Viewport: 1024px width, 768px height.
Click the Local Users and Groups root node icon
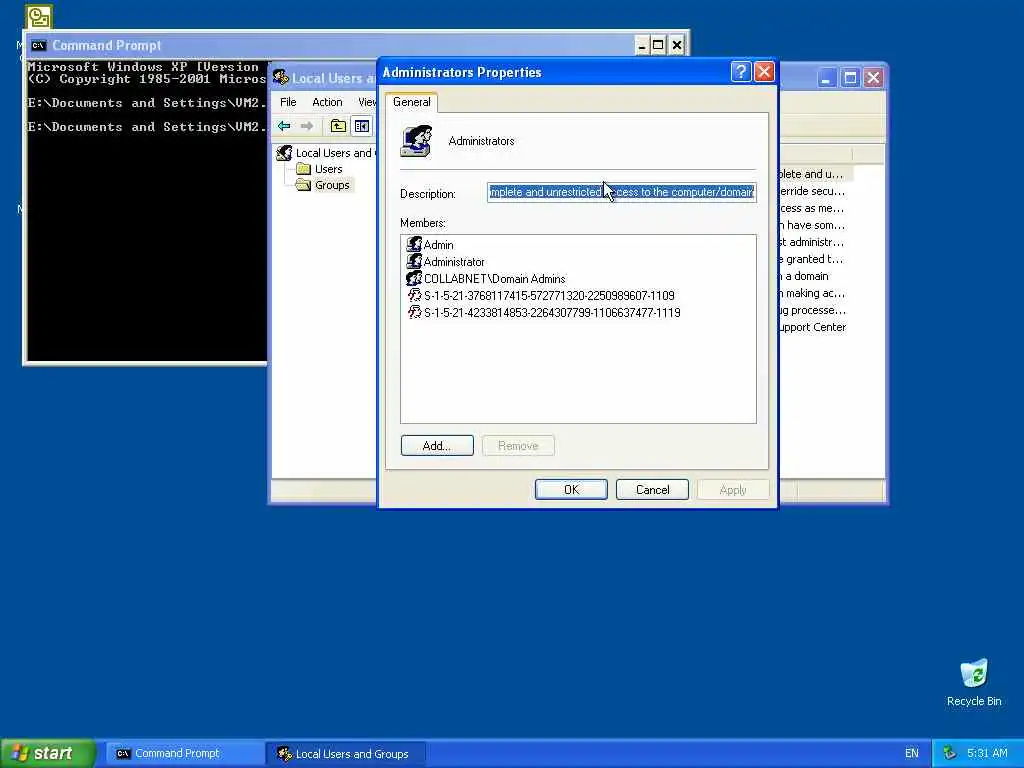(284, 153)
